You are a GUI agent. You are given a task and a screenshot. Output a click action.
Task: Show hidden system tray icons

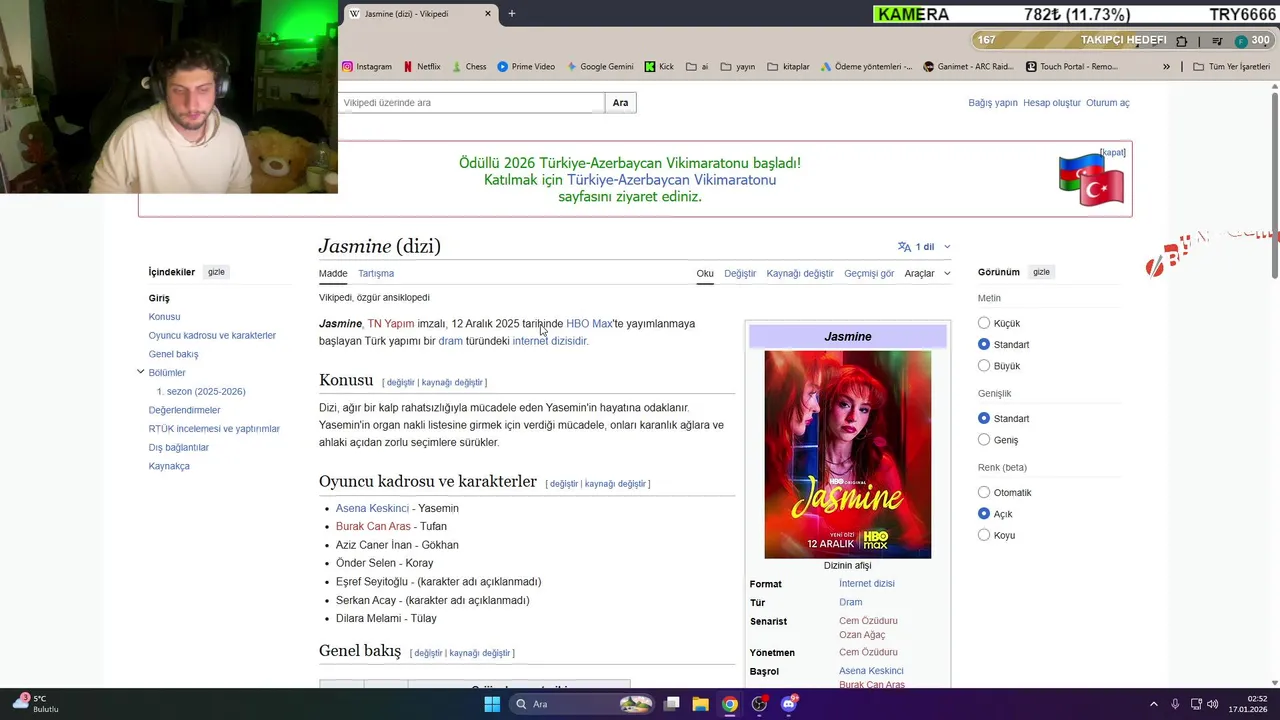(x=1153, y=704)
